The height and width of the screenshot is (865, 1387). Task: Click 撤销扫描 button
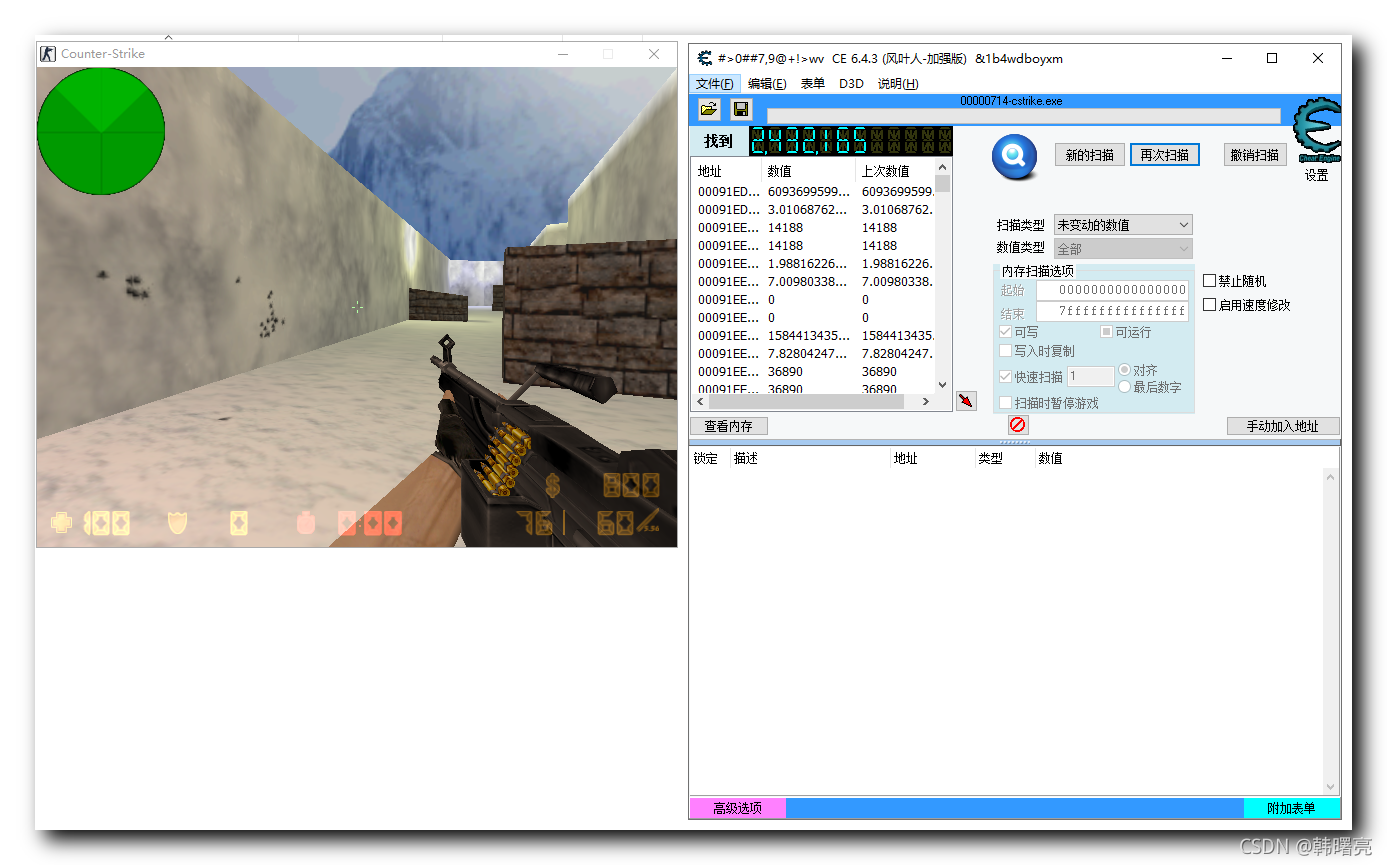pos(1255,155)
